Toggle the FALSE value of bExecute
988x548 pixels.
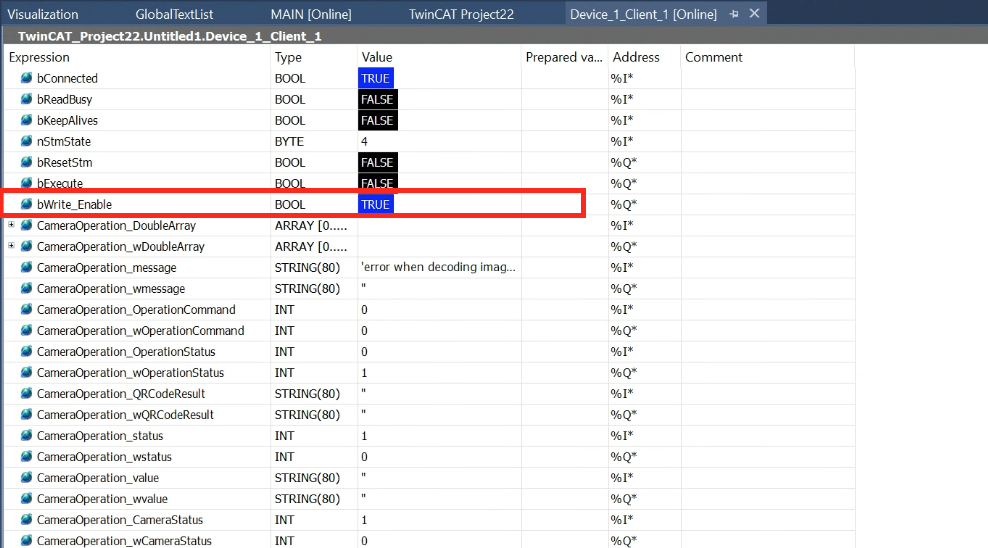[377, 181]
